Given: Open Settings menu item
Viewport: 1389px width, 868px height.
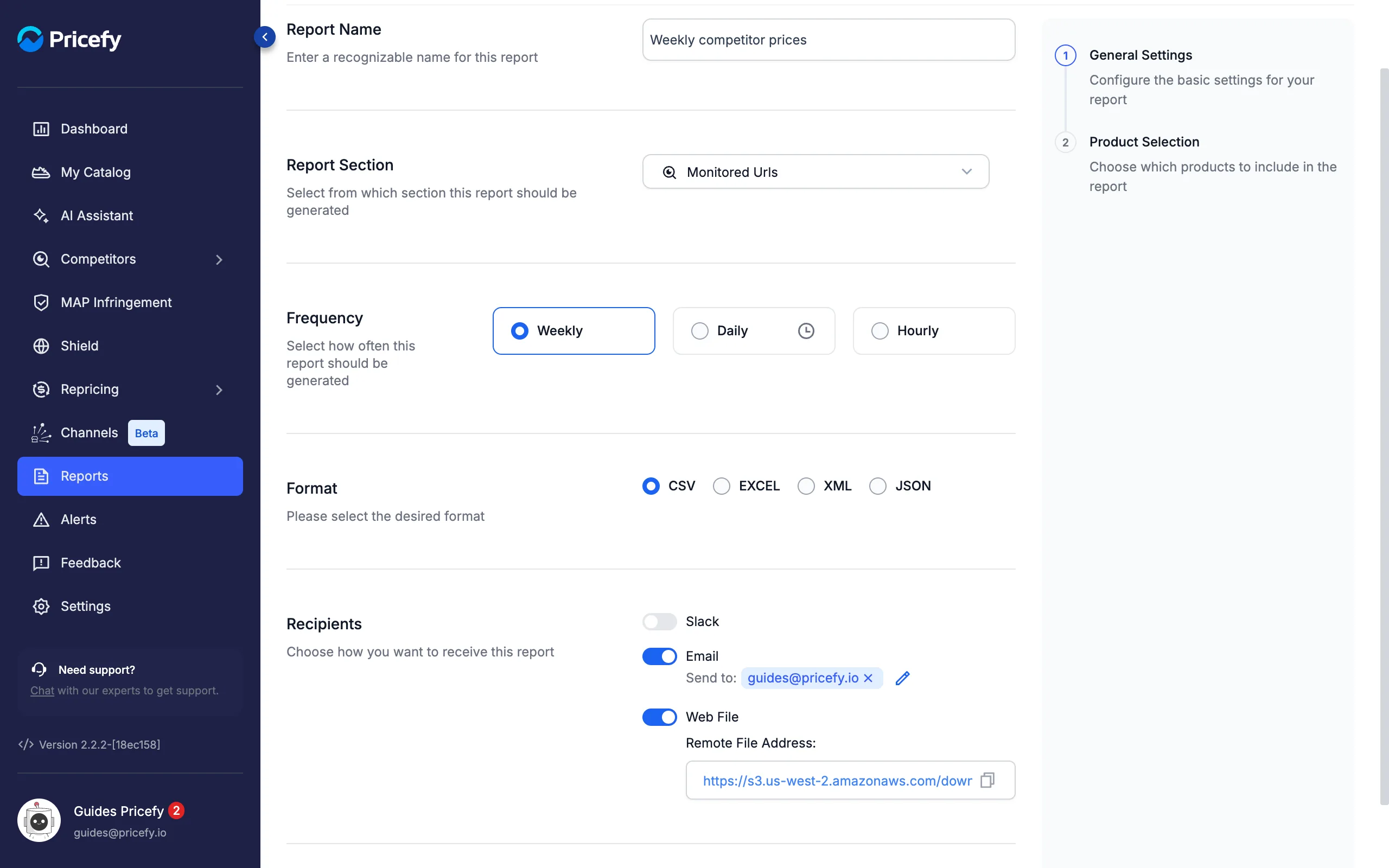Looking at the screenshot, I should (130, 606).
